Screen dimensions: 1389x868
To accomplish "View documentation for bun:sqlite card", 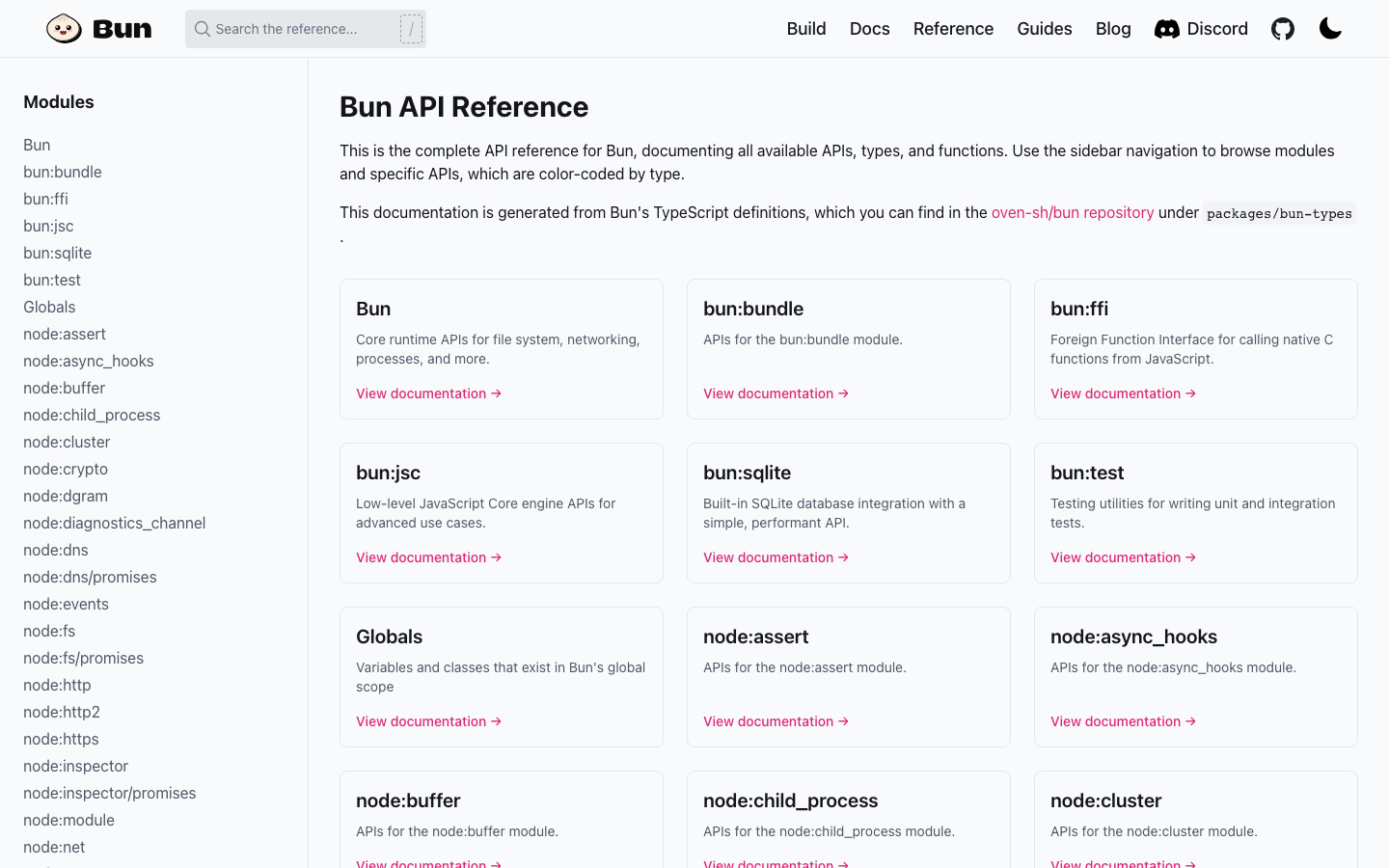I will pyautogui.click(x=776, y=557).
